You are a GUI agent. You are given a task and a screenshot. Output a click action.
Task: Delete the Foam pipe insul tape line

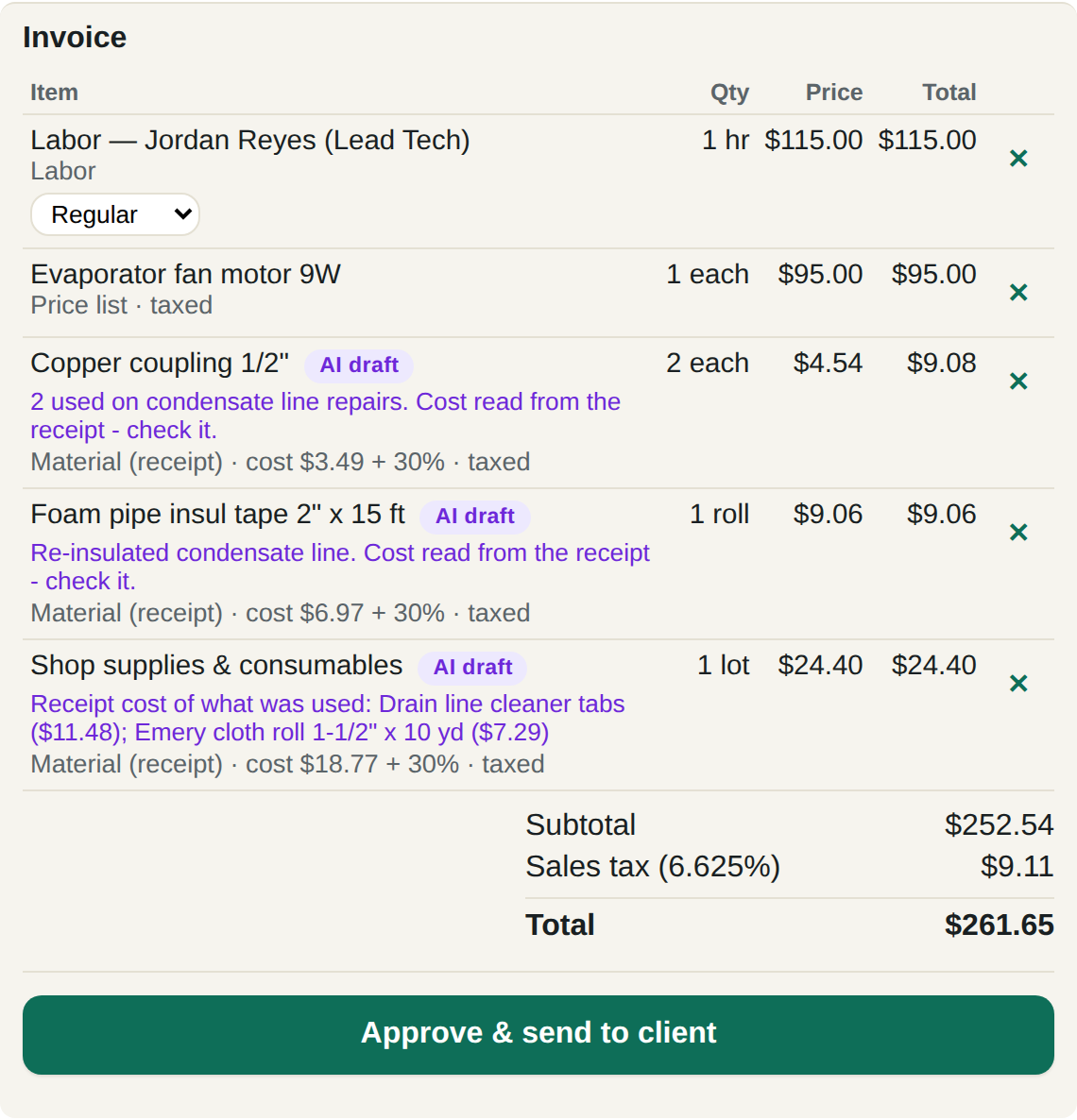[x=1018, y=533]
